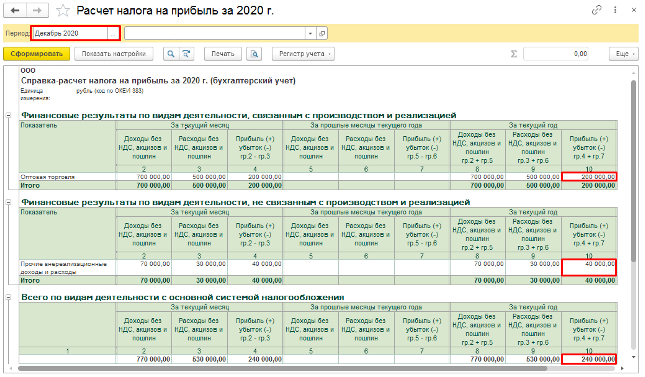Click the sum sigma icon
645x377 pixels.
(514, 54)
